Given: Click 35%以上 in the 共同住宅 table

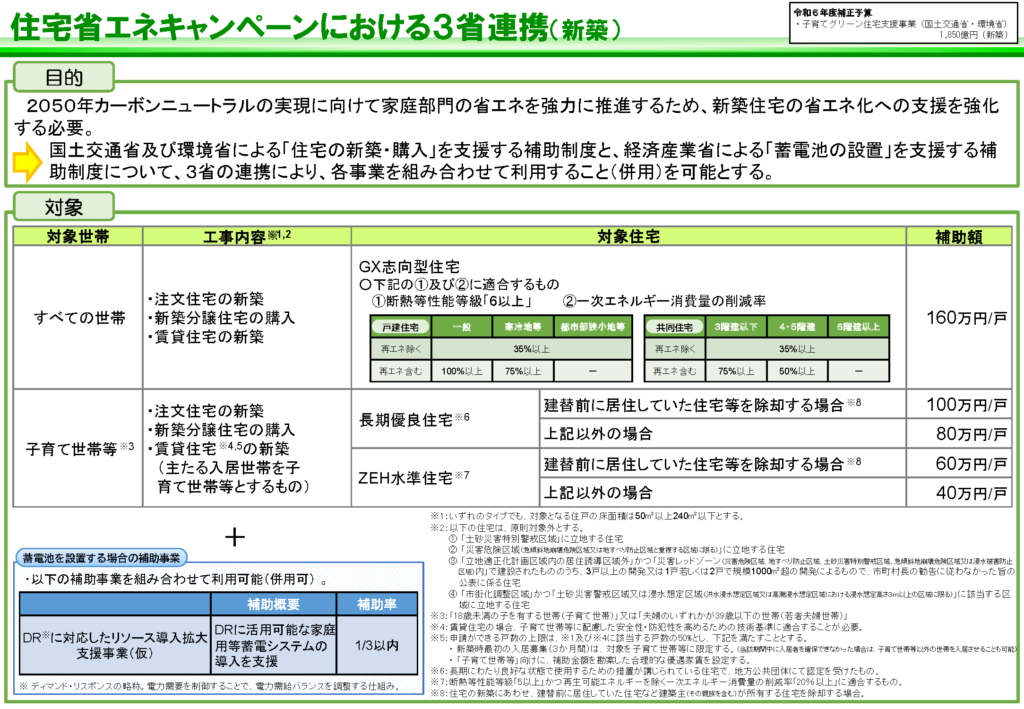Looking at the screenshot, I should tap(797, 349).
